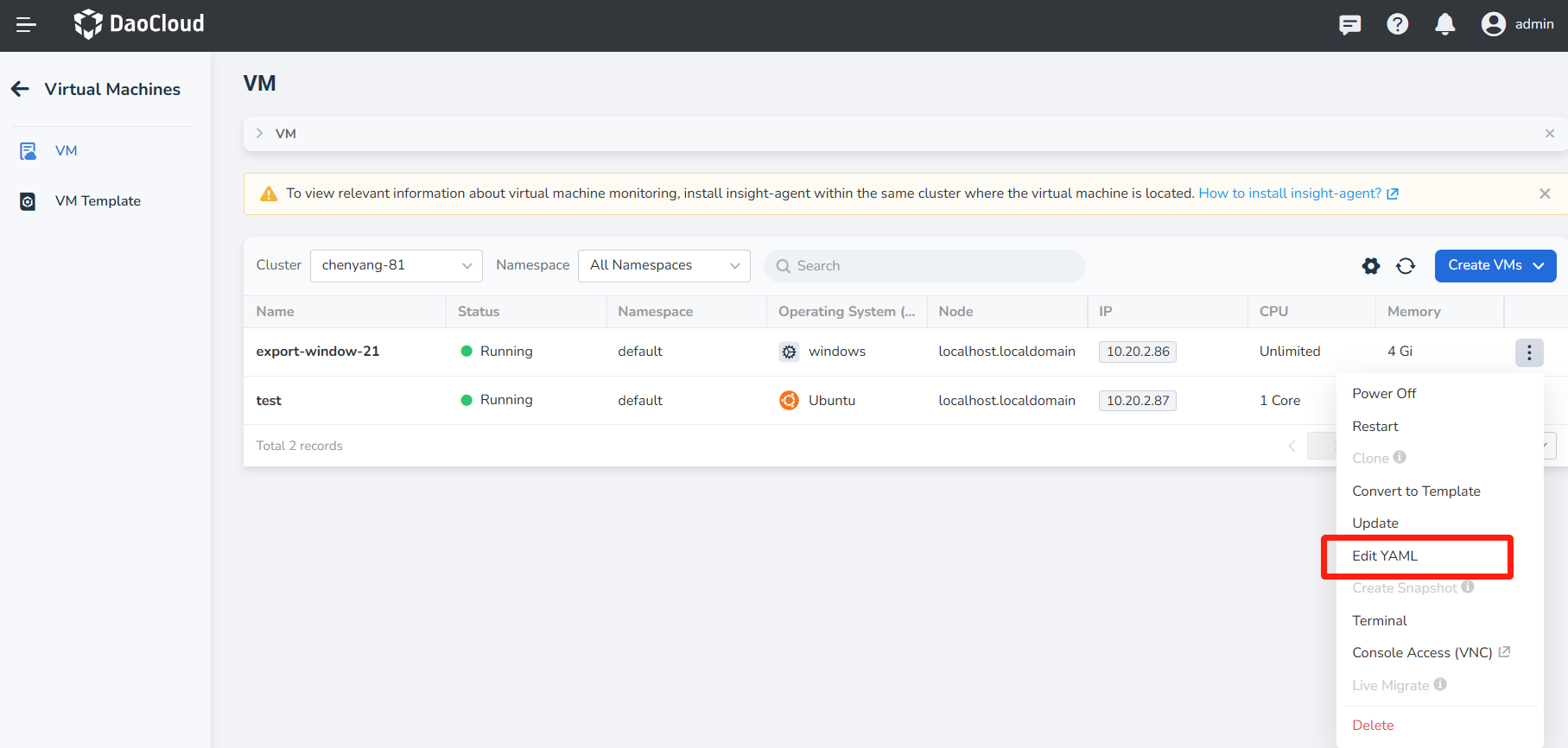Open the help question mark icon
The width and height of the screenshot is (1568, 748).
(1397, 24)
